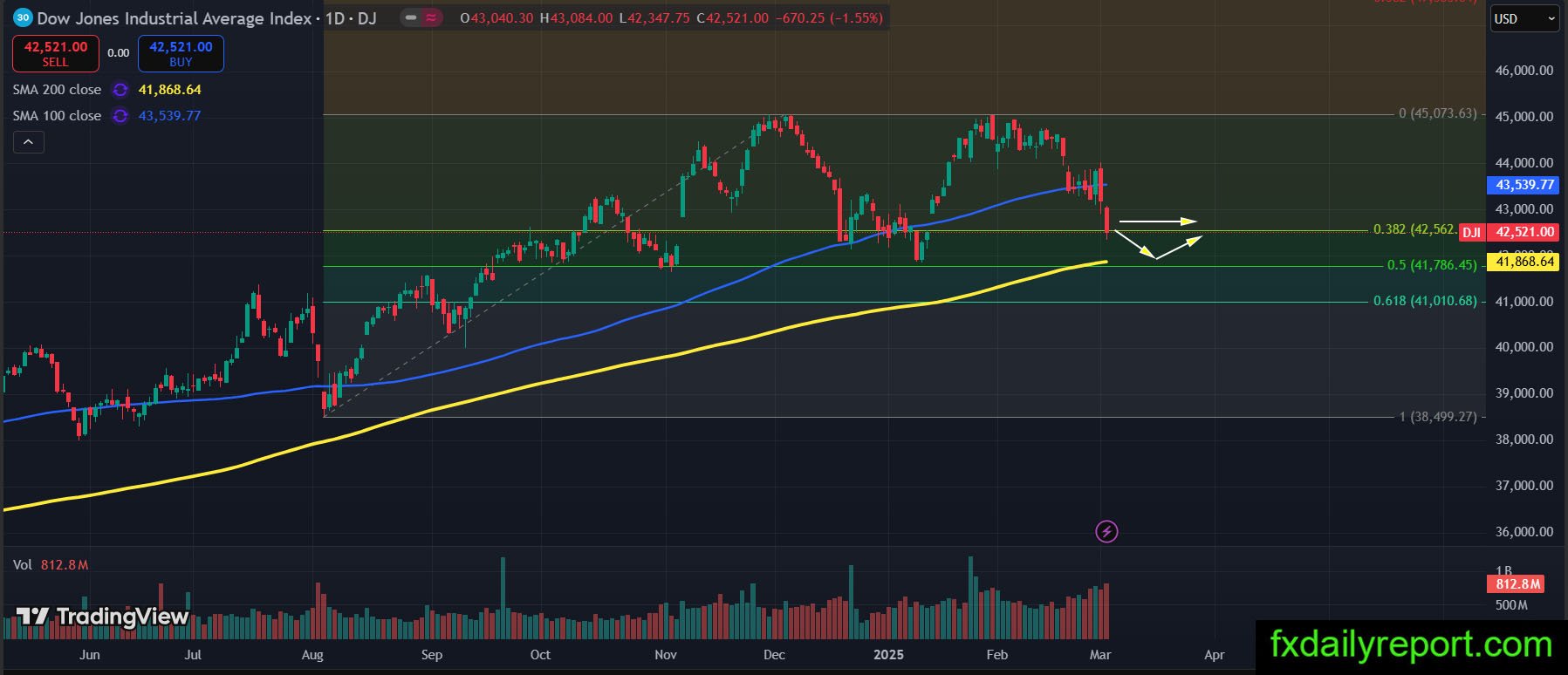Image resolution: width=1568 pixels, height=675 pixels.
Task: Click the 46,000.00 price axis label
Action: click(1524, 71)
